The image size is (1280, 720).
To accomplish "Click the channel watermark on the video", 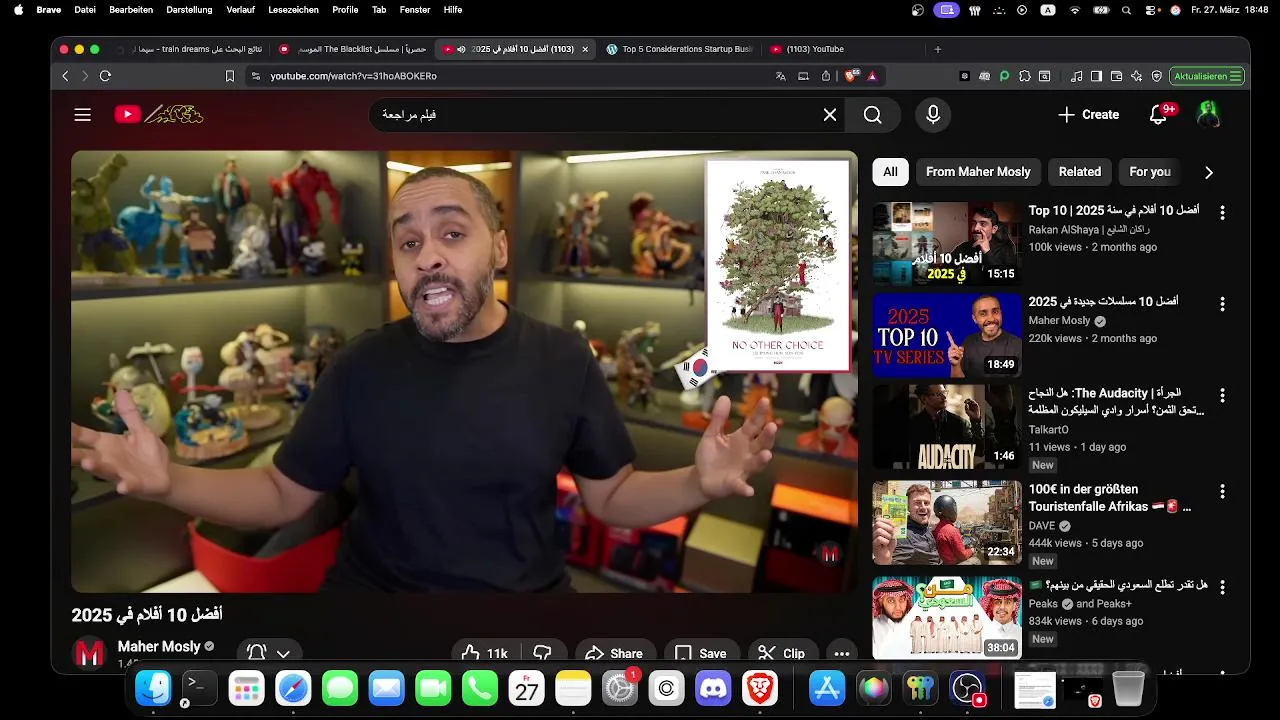I will tap(829, 553).
